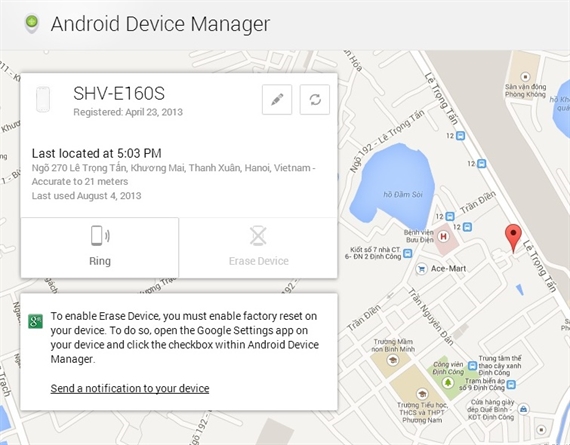Screen dimensions: 570x445
Task: Click the Công viên Định Công tree icon
Action: click(x=448, y=382)
